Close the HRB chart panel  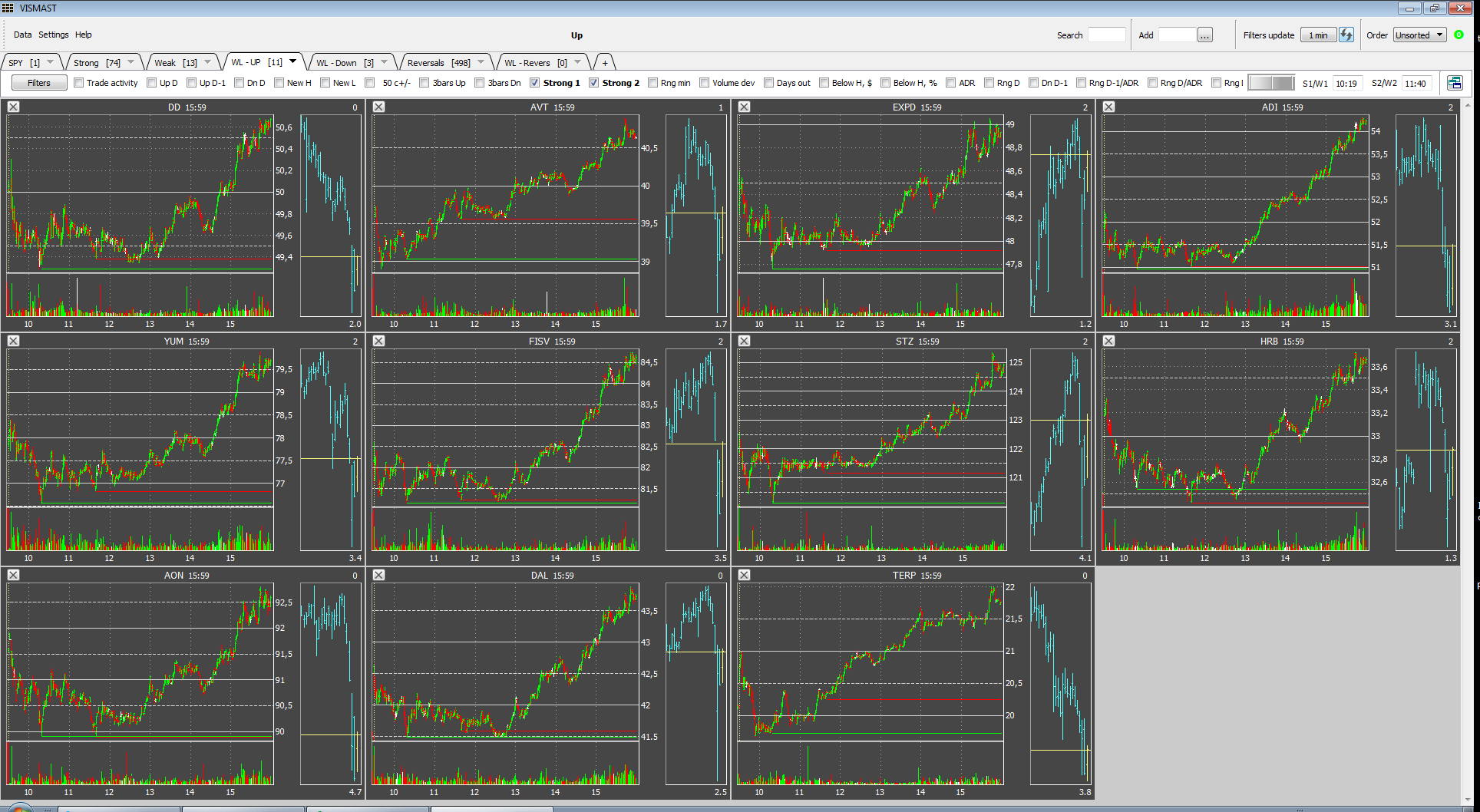1109,342
